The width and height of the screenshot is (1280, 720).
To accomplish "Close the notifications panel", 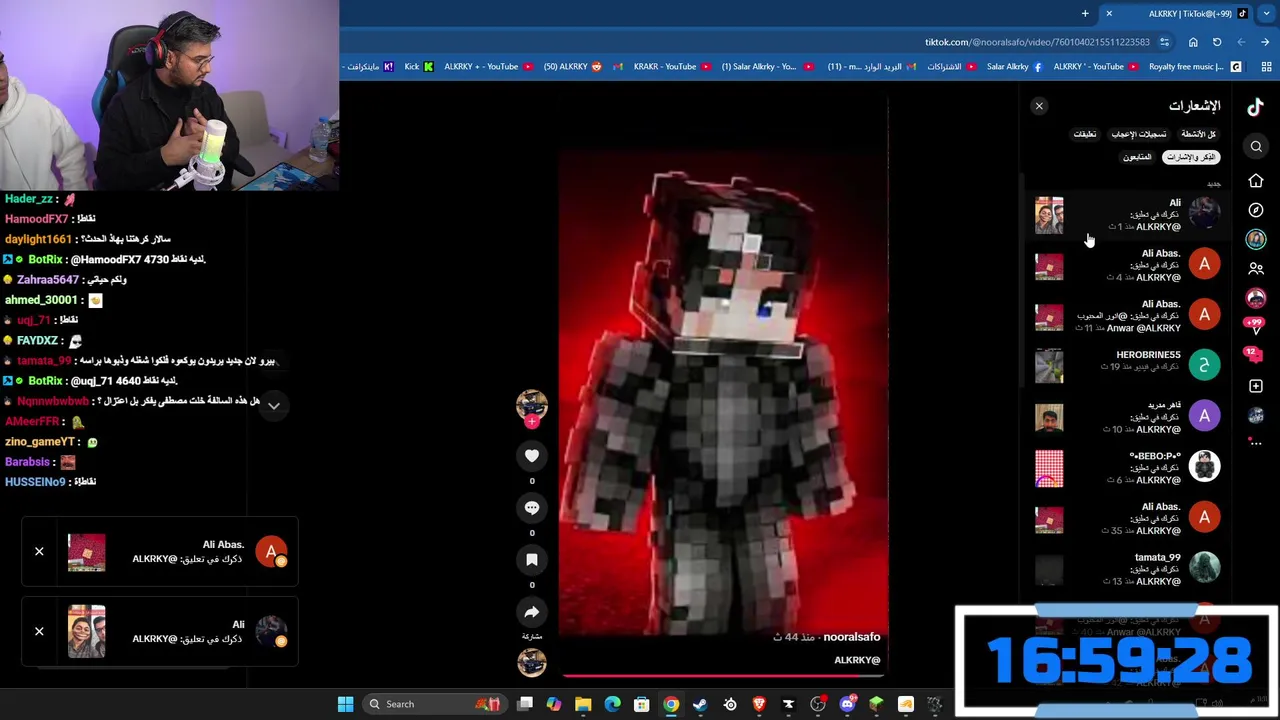I will [1039, 106].
